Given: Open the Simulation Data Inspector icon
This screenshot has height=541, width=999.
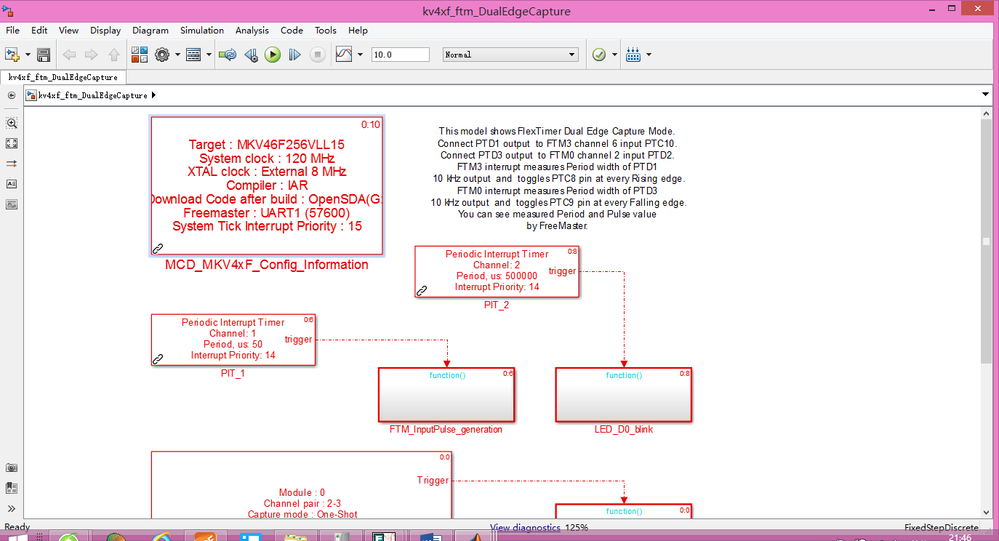Looking at the screenshot, I should (344, 55).
